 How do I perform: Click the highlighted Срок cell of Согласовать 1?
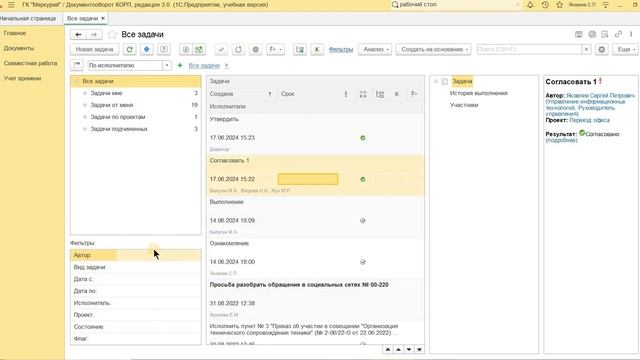[x=308, y=179]
